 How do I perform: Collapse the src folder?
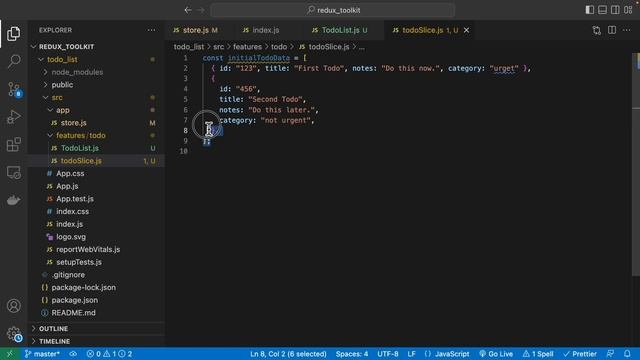point(57,98)
